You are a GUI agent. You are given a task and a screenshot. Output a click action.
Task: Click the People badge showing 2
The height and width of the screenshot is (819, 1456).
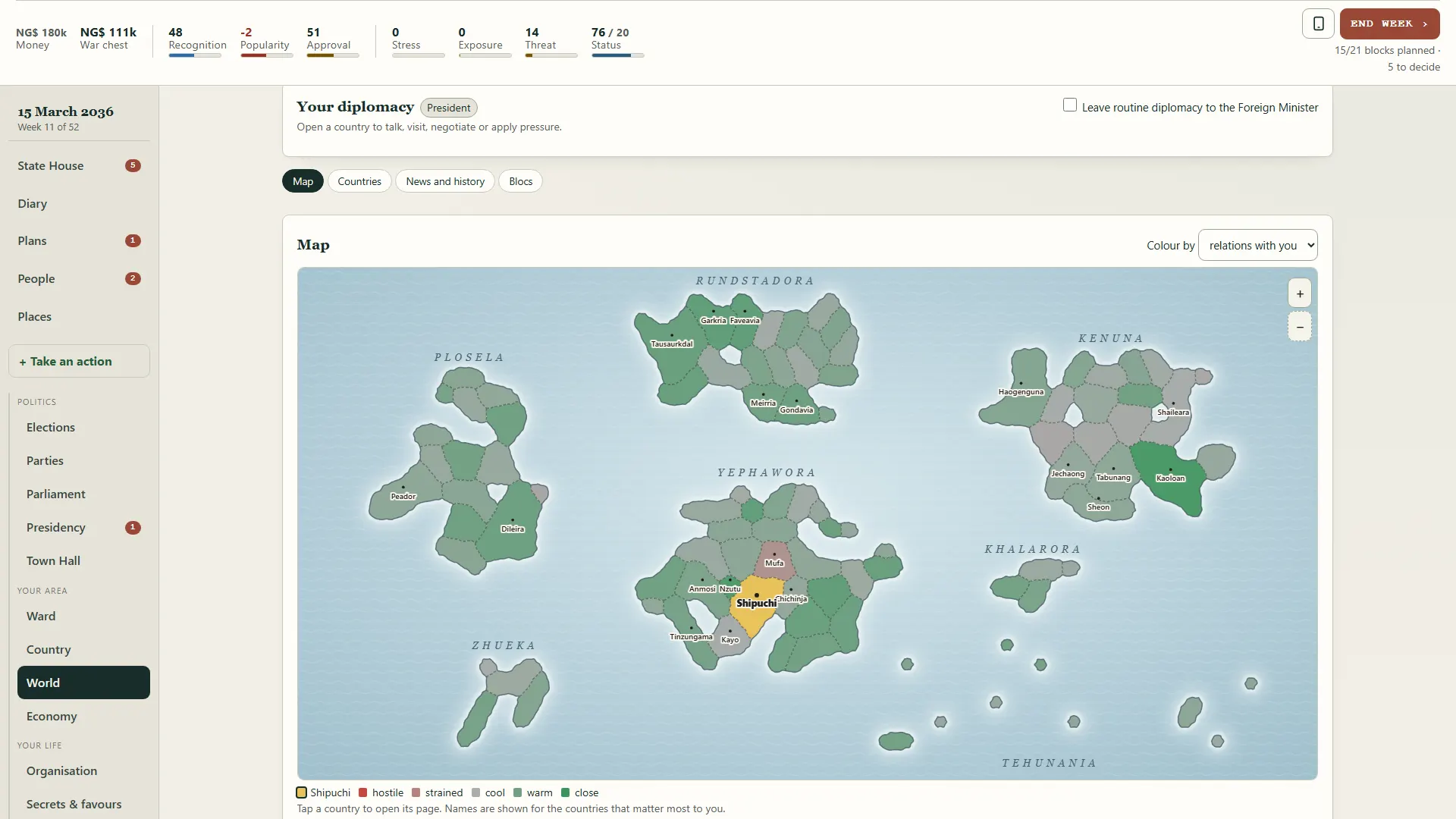click(133, 278)
